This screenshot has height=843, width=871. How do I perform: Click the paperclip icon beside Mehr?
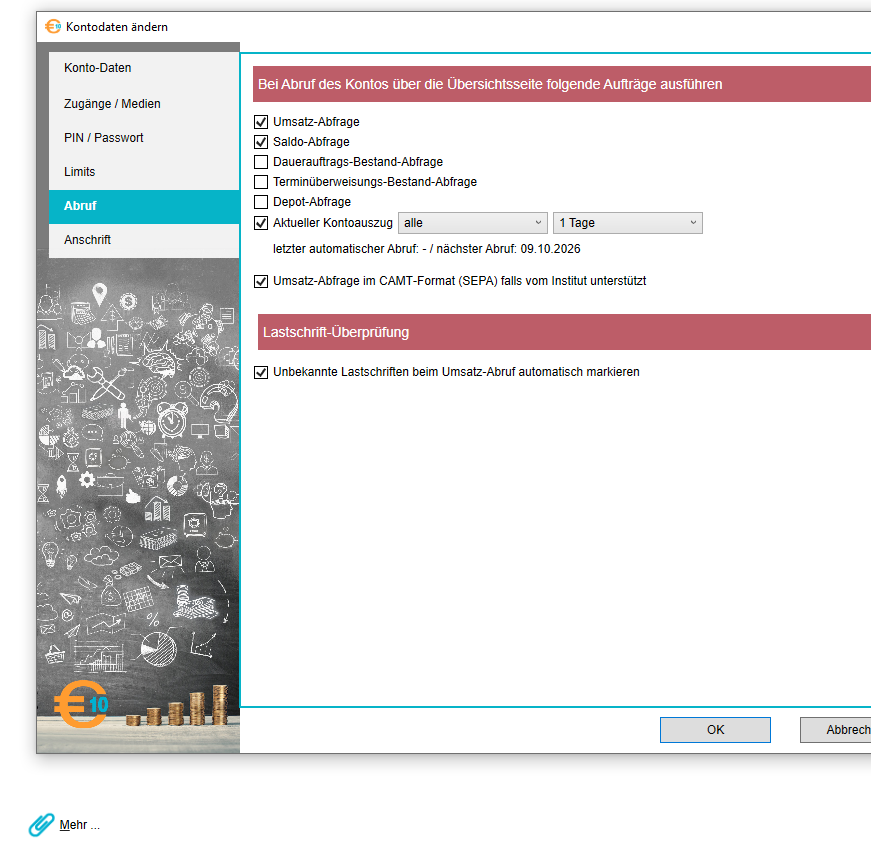(41, 825)
